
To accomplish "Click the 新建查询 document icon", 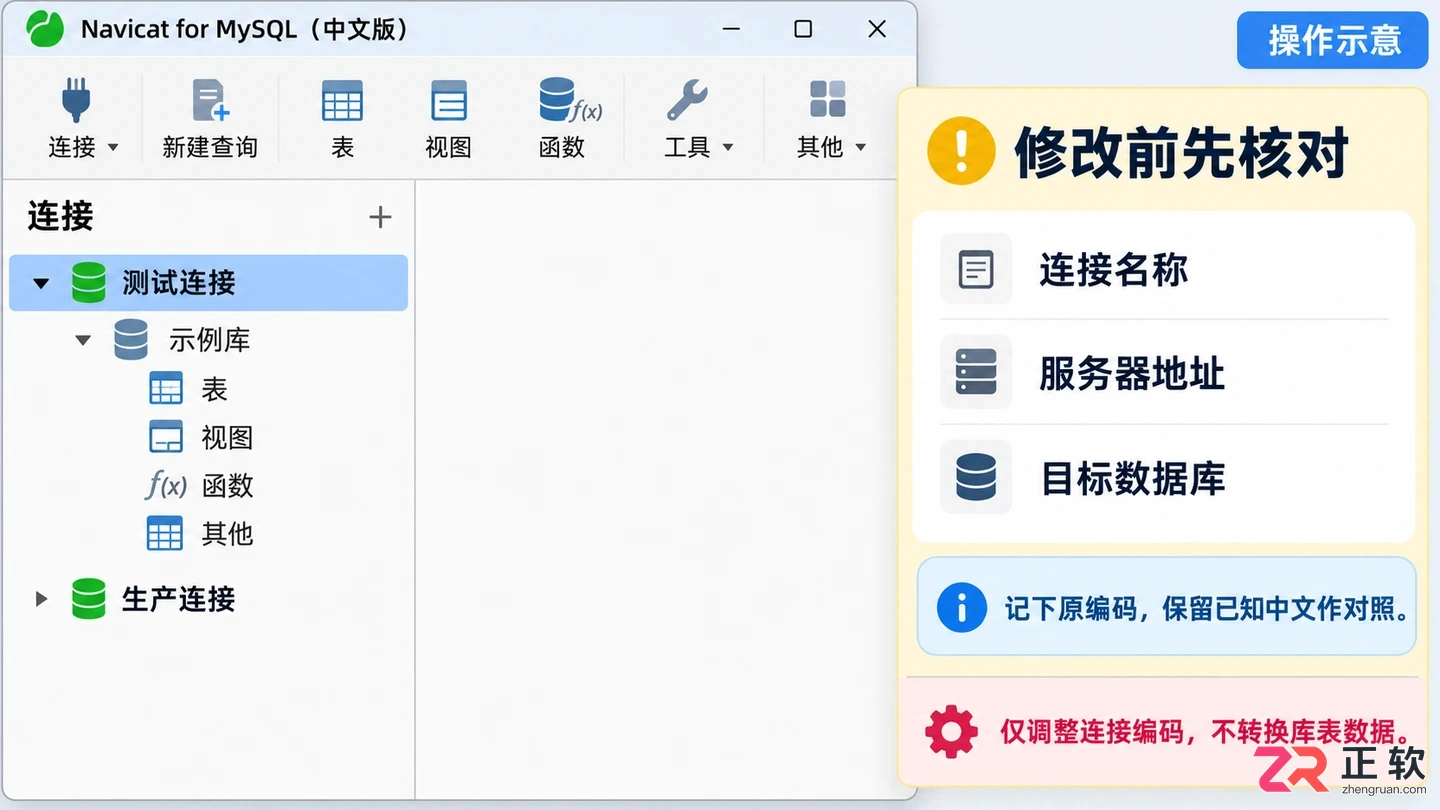I will point(210,100).
